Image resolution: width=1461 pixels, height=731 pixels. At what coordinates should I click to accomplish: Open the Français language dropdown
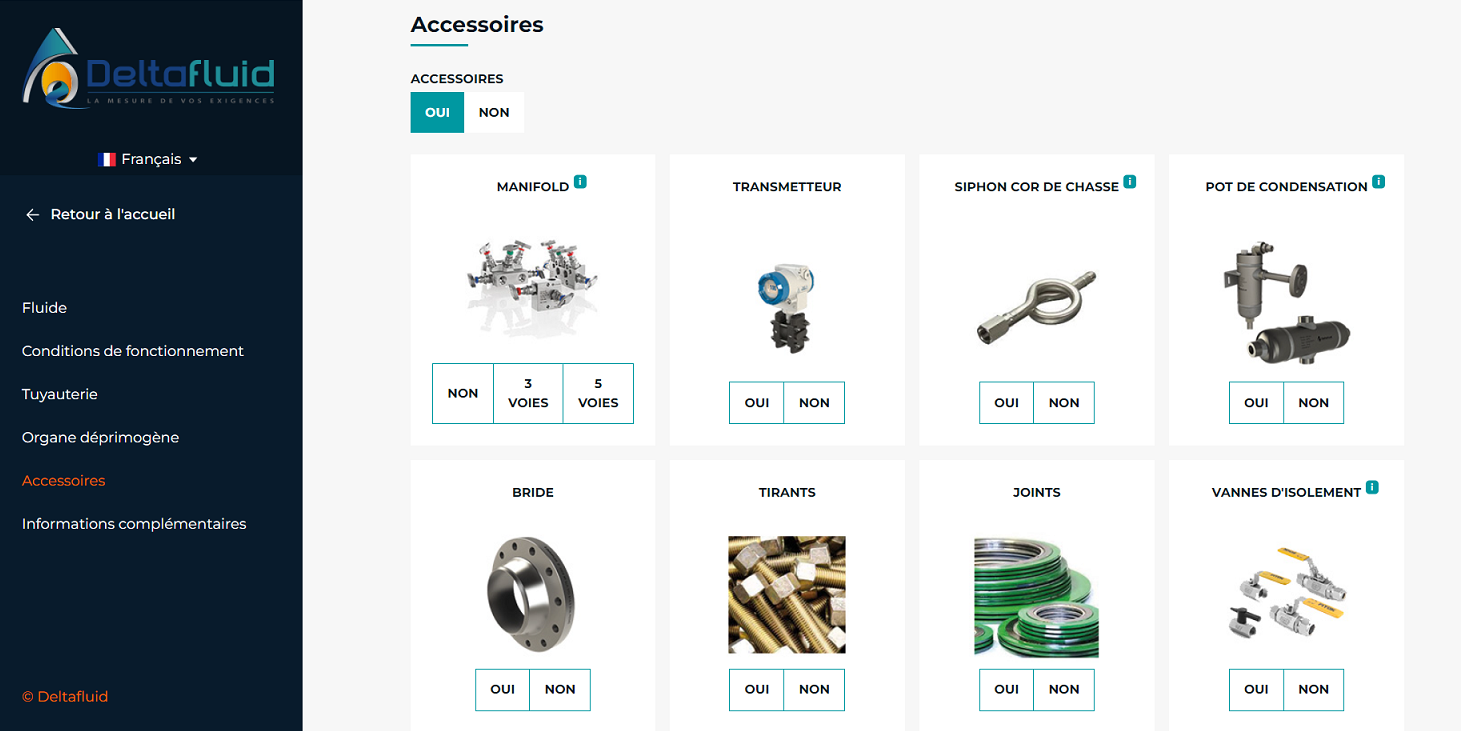148,160
